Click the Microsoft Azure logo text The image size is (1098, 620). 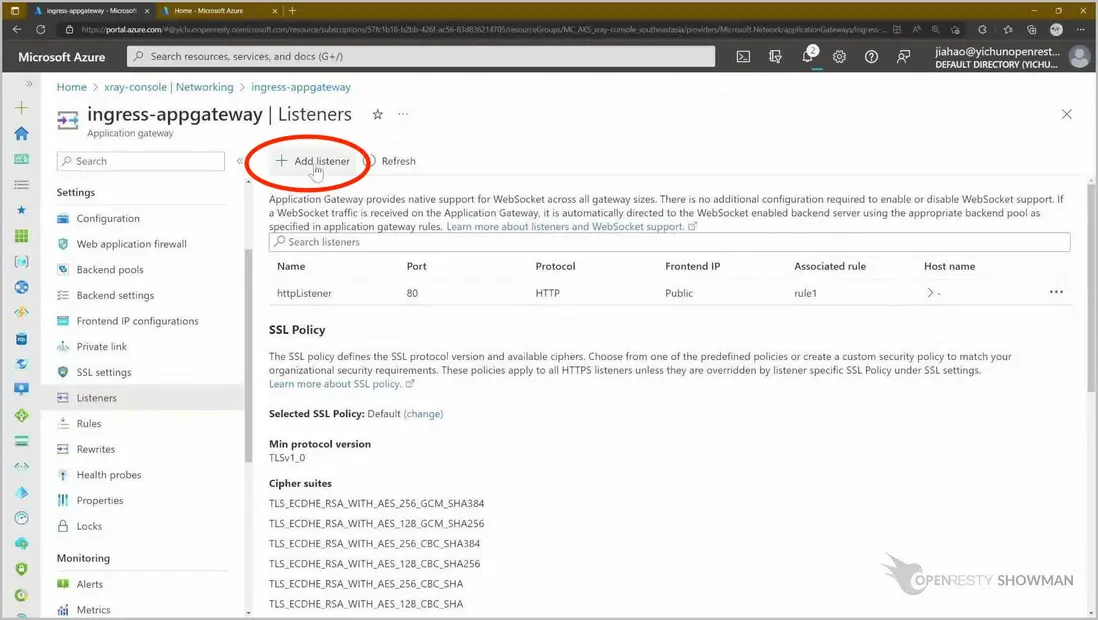(62, 57)
